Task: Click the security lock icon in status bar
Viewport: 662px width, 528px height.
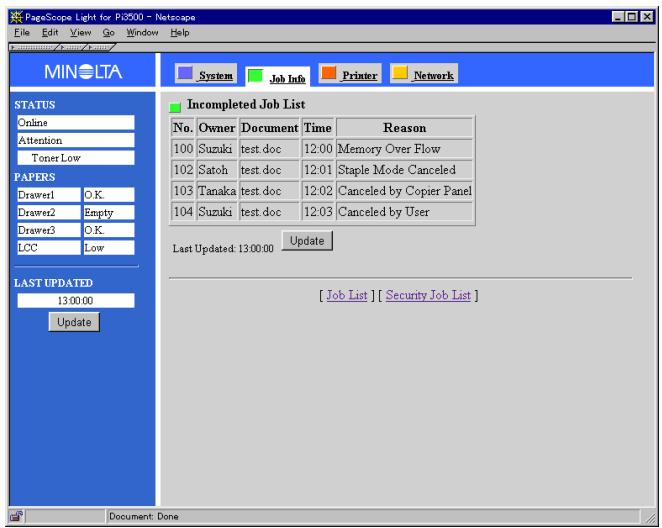Action: [x=16, y=516]
